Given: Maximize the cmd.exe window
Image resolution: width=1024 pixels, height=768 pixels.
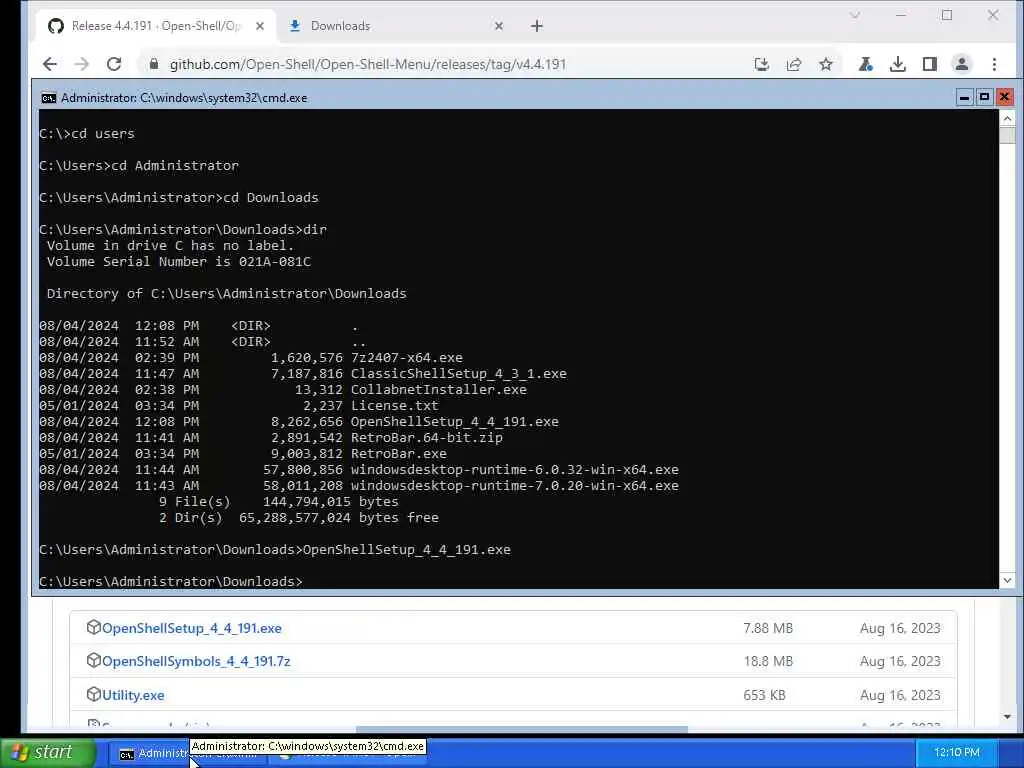Looking at the screenshot, I should click(x=984, y=97).
